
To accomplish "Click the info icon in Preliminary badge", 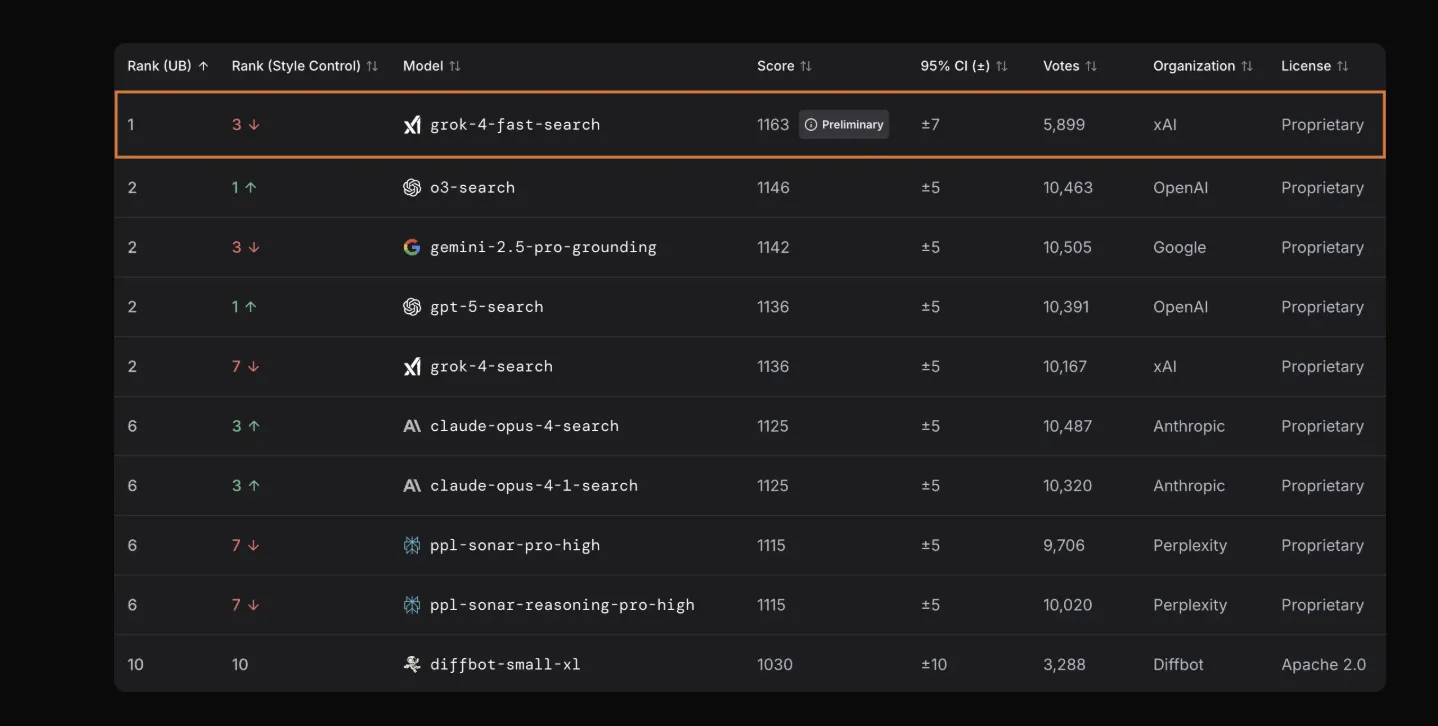I will point(811,125).
